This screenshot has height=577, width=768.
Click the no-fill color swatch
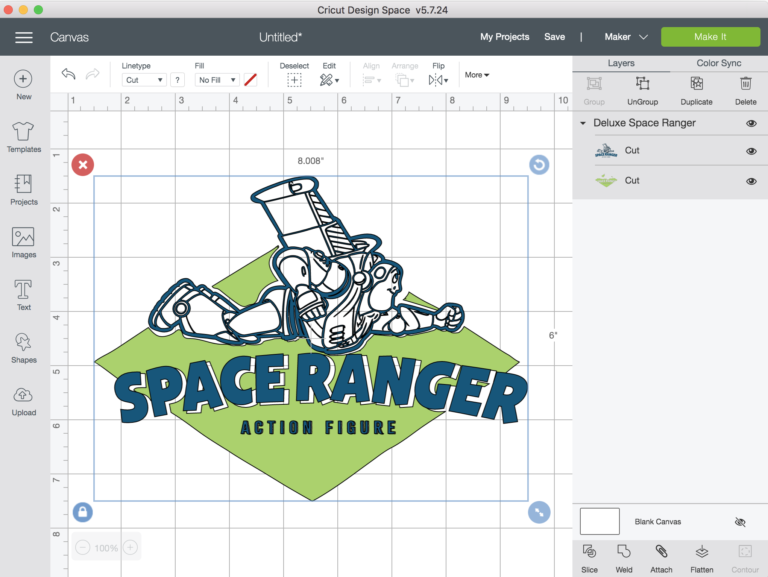click(250, 80)
